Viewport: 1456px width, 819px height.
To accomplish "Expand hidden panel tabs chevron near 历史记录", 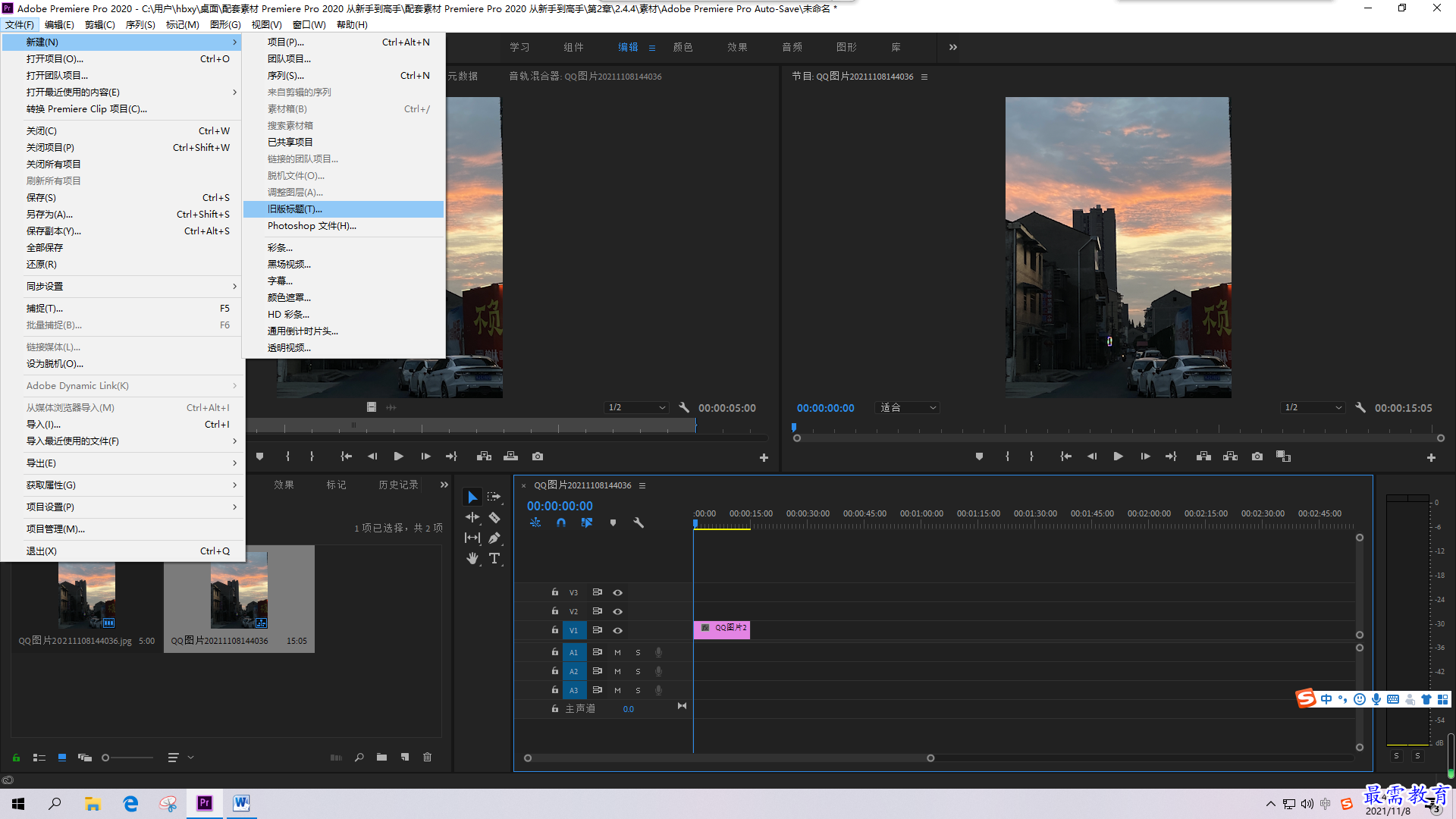I will pos(444,485).
